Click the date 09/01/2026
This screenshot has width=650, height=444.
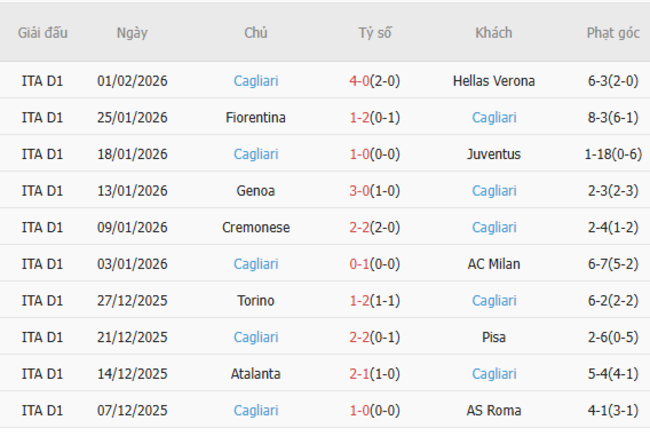click(x=132, y=227)
